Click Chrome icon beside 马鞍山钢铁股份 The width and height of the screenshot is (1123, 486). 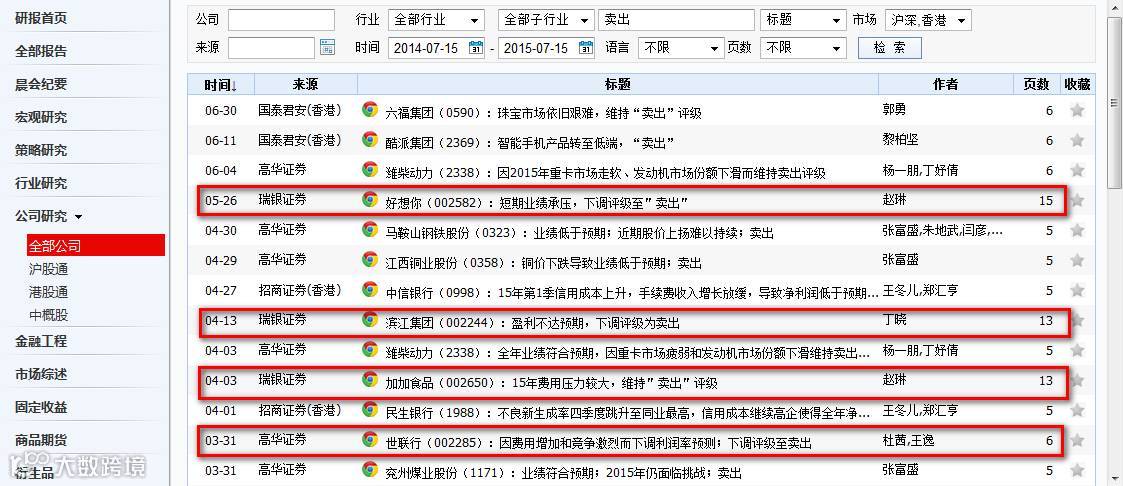[370, 230]
